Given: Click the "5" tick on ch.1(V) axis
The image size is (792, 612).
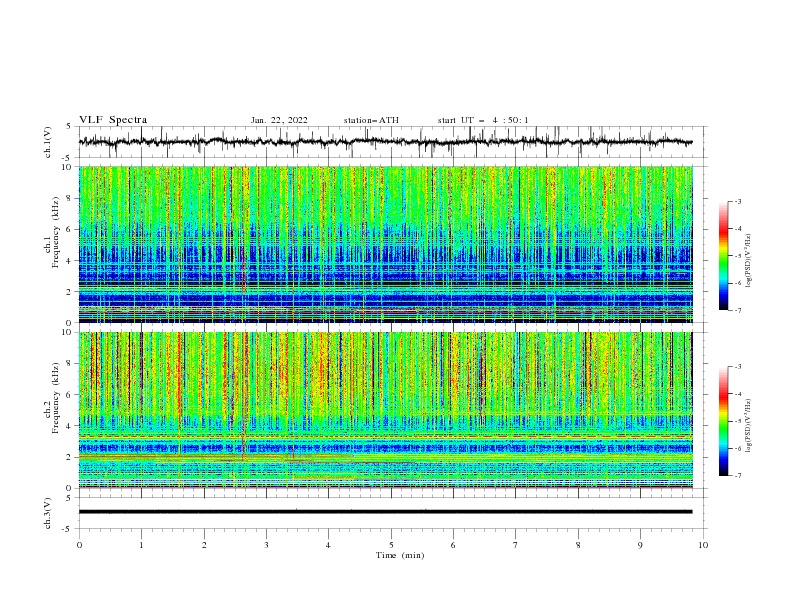Looking at the screenshot, I should pyautogui.click(x=70, y=127).
